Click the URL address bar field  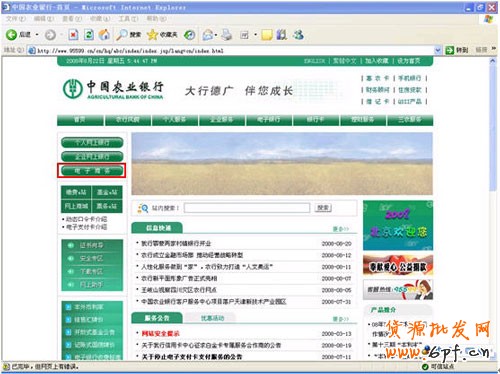point(235,51)
